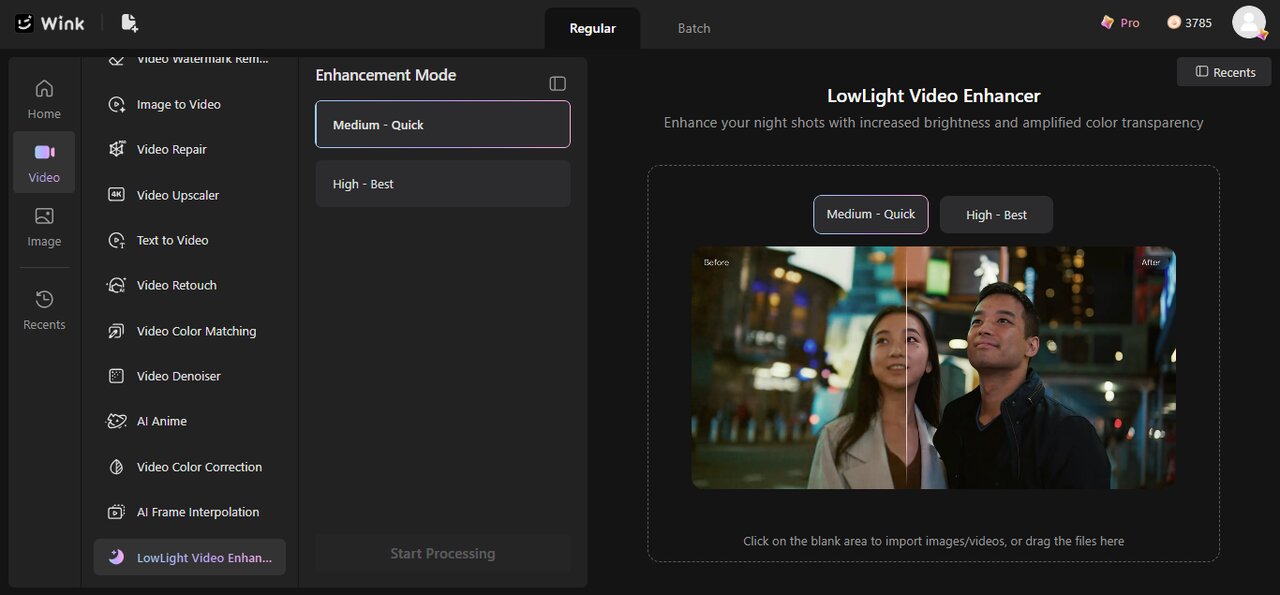Select Medium - Quick in Enhancement Mode panel
Viewport: 1280px width, 595px height.
443,124
